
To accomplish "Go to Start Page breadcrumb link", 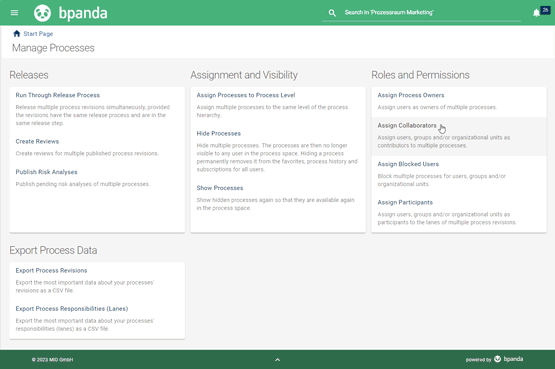I will [x=38, y=34].
